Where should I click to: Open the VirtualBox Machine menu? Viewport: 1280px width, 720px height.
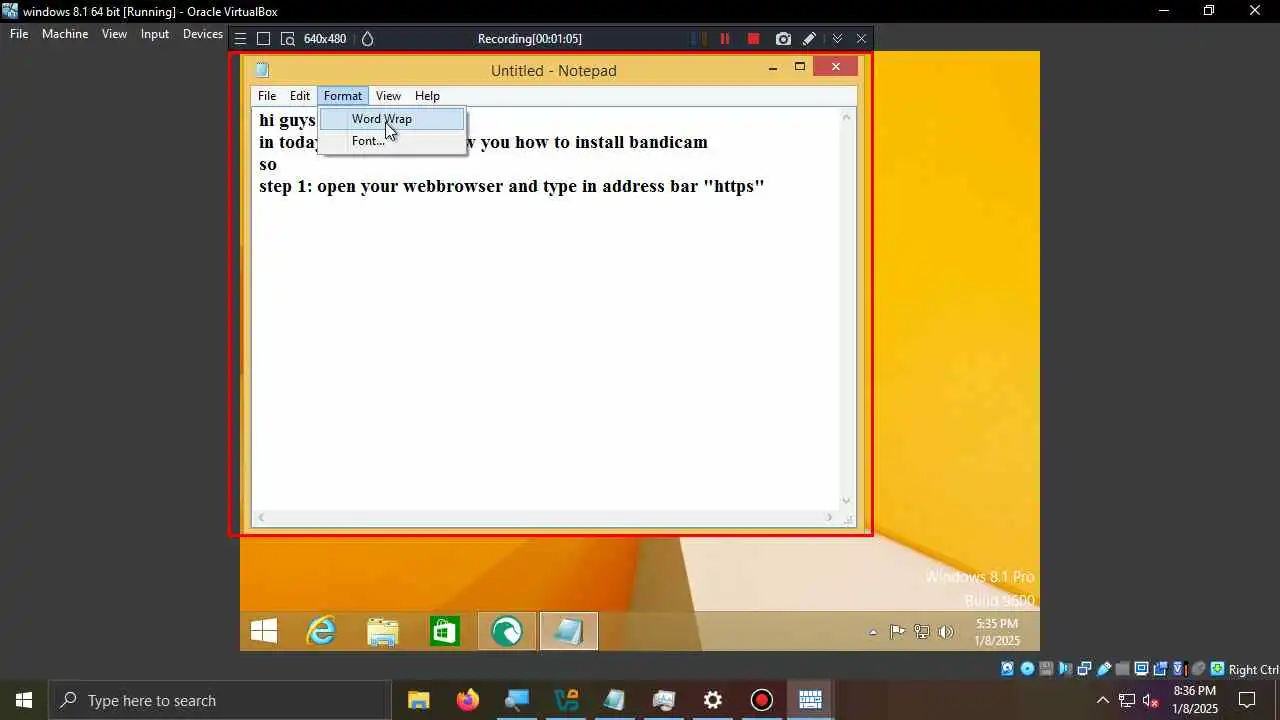click(65, 34)
